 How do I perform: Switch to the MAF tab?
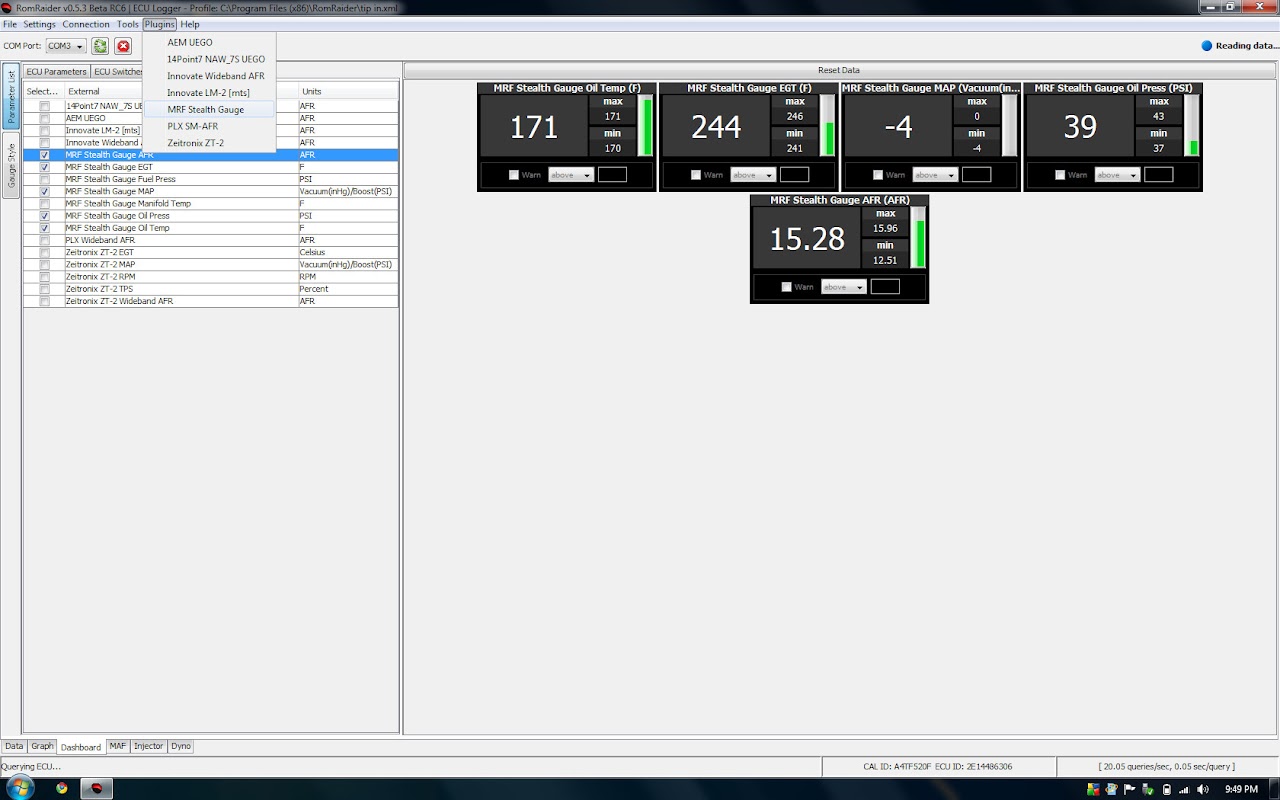[x=118, y=746]
